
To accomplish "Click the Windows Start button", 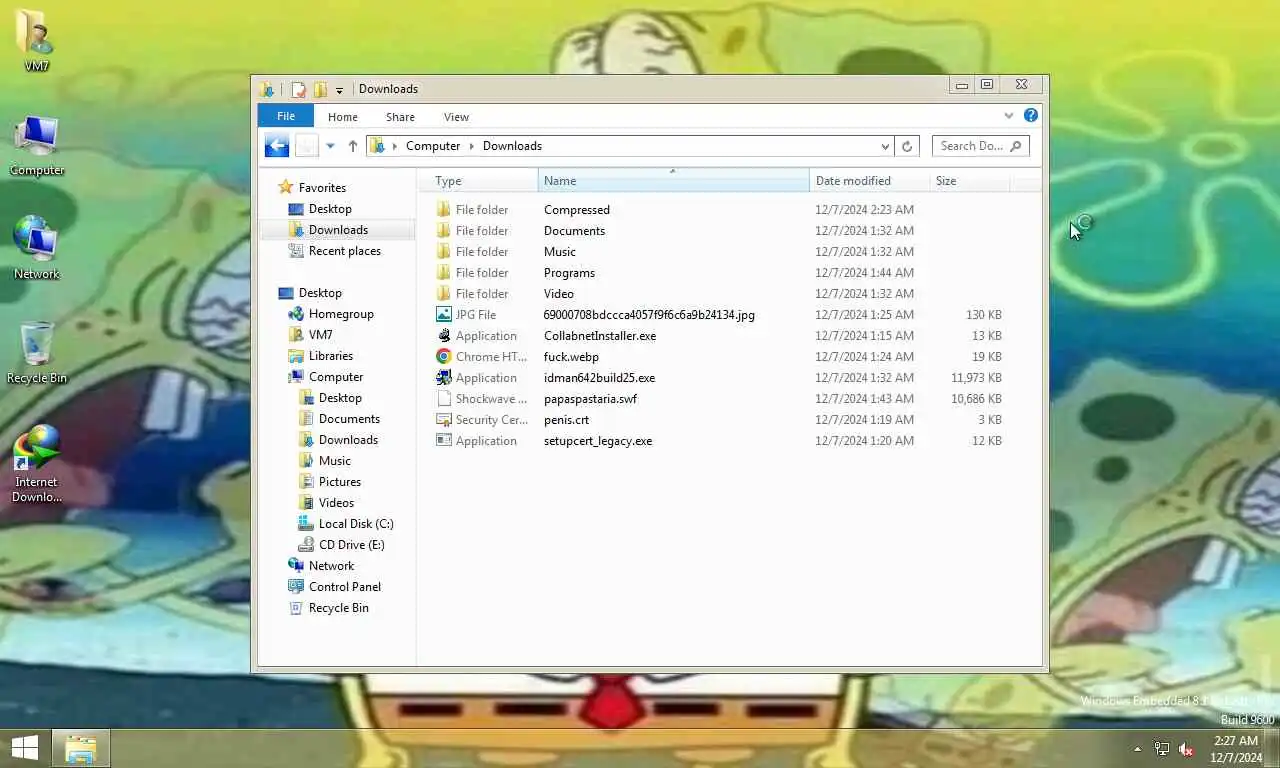I will click(x=25, y=747).
